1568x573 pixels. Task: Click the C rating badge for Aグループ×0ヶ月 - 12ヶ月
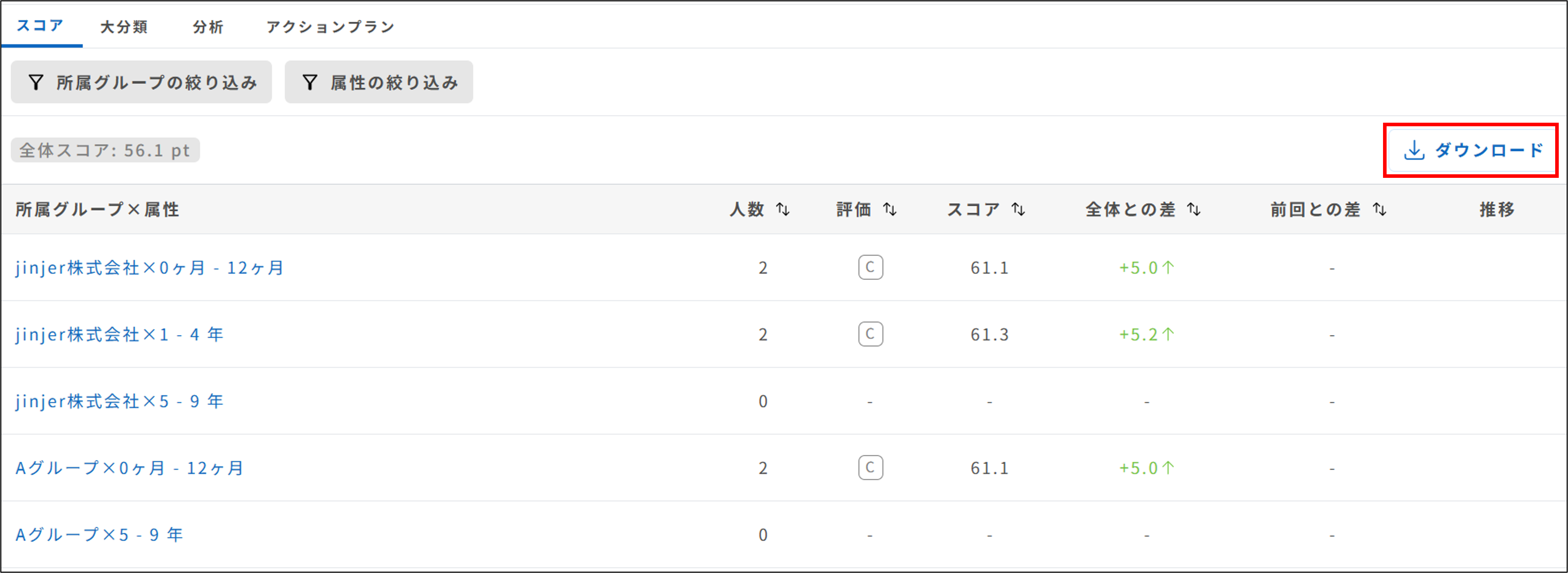point(870,468)
